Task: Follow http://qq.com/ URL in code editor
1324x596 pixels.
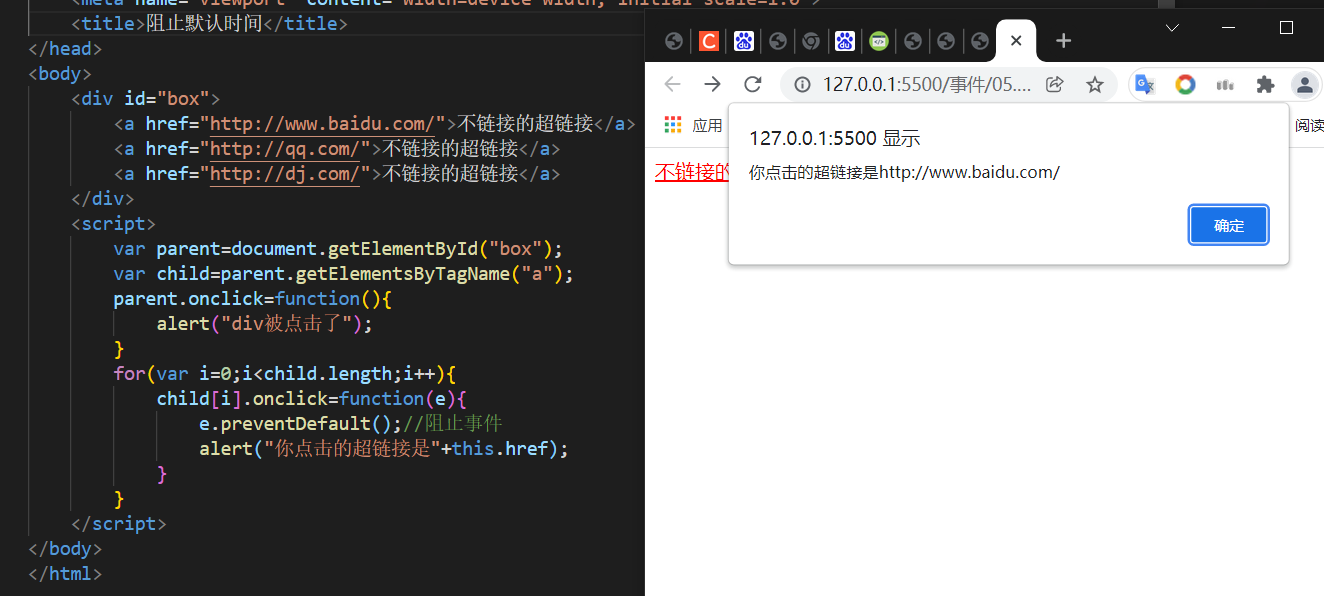Action: 285,149
